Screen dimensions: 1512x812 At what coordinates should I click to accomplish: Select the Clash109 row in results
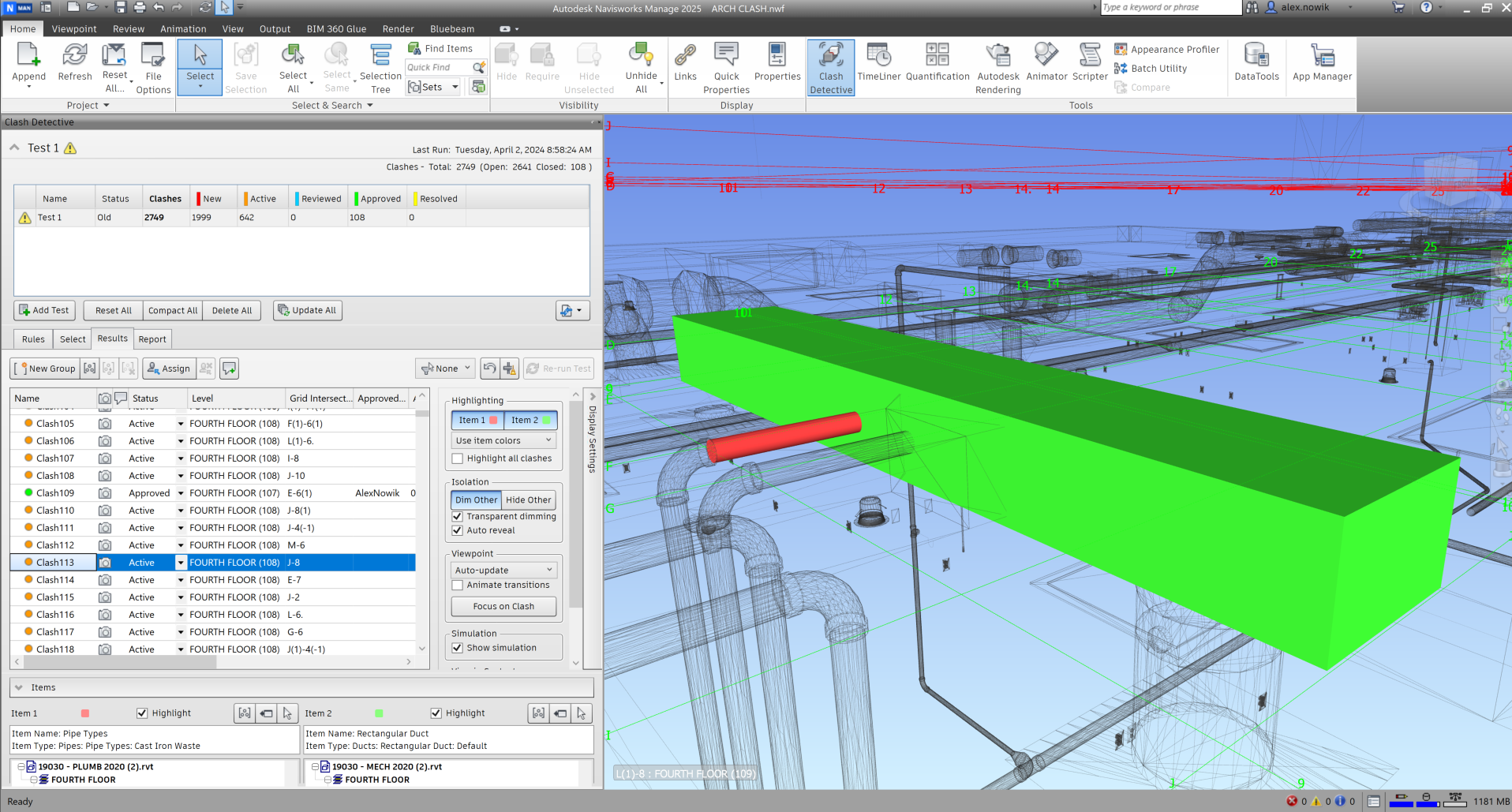[x=55, y=493]
